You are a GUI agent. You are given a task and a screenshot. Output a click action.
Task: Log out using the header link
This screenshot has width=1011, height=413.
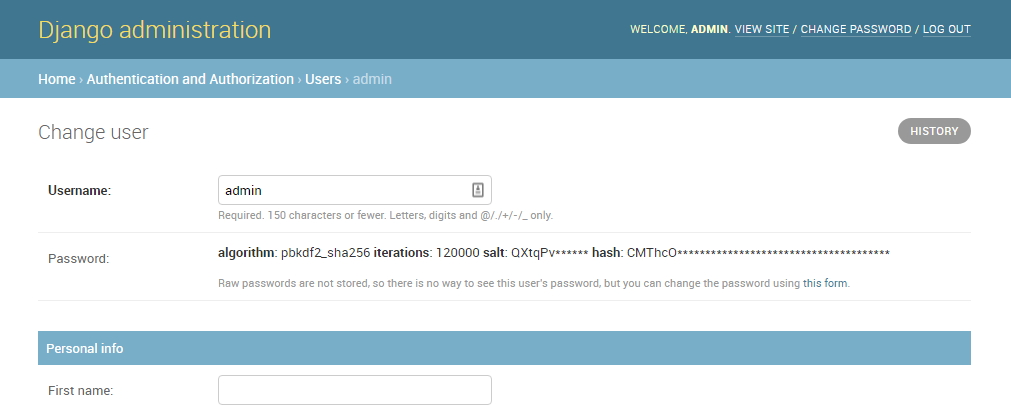click(x=946, y=30)
